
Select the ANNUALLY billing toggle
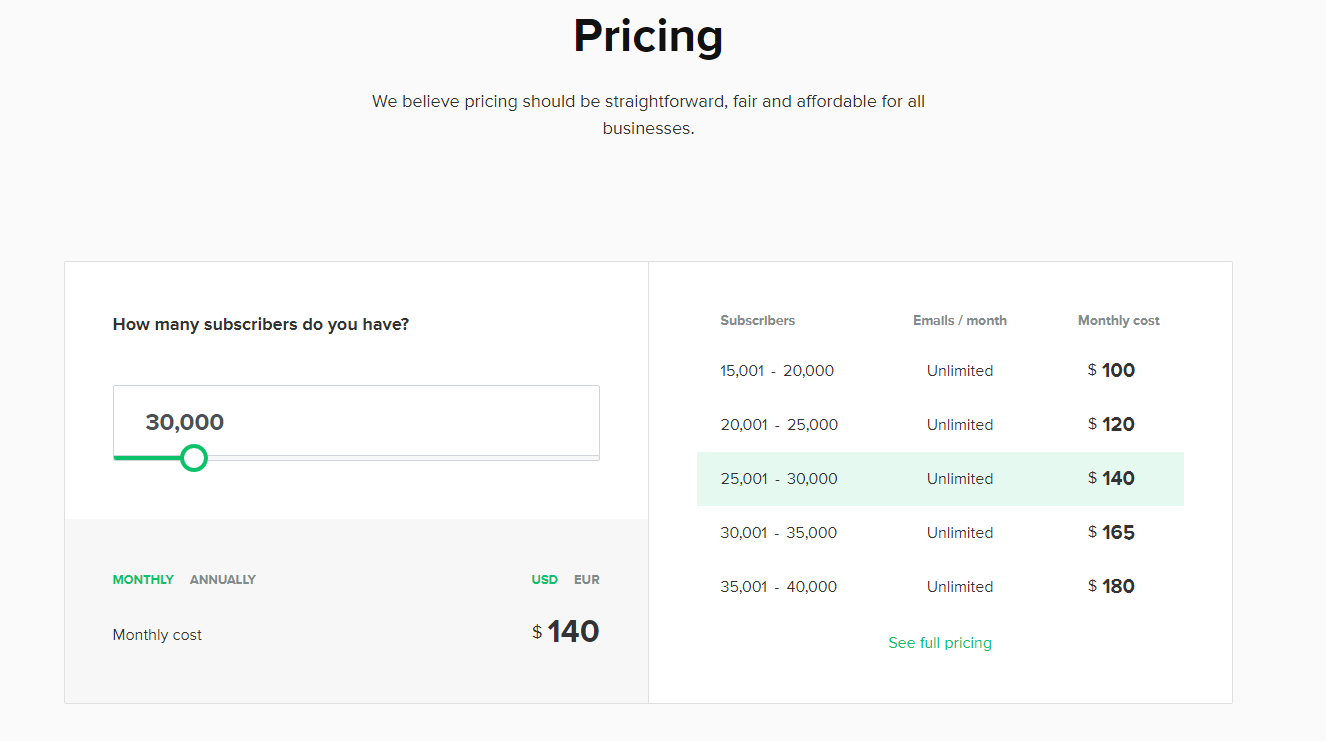[x=222, y=579]
